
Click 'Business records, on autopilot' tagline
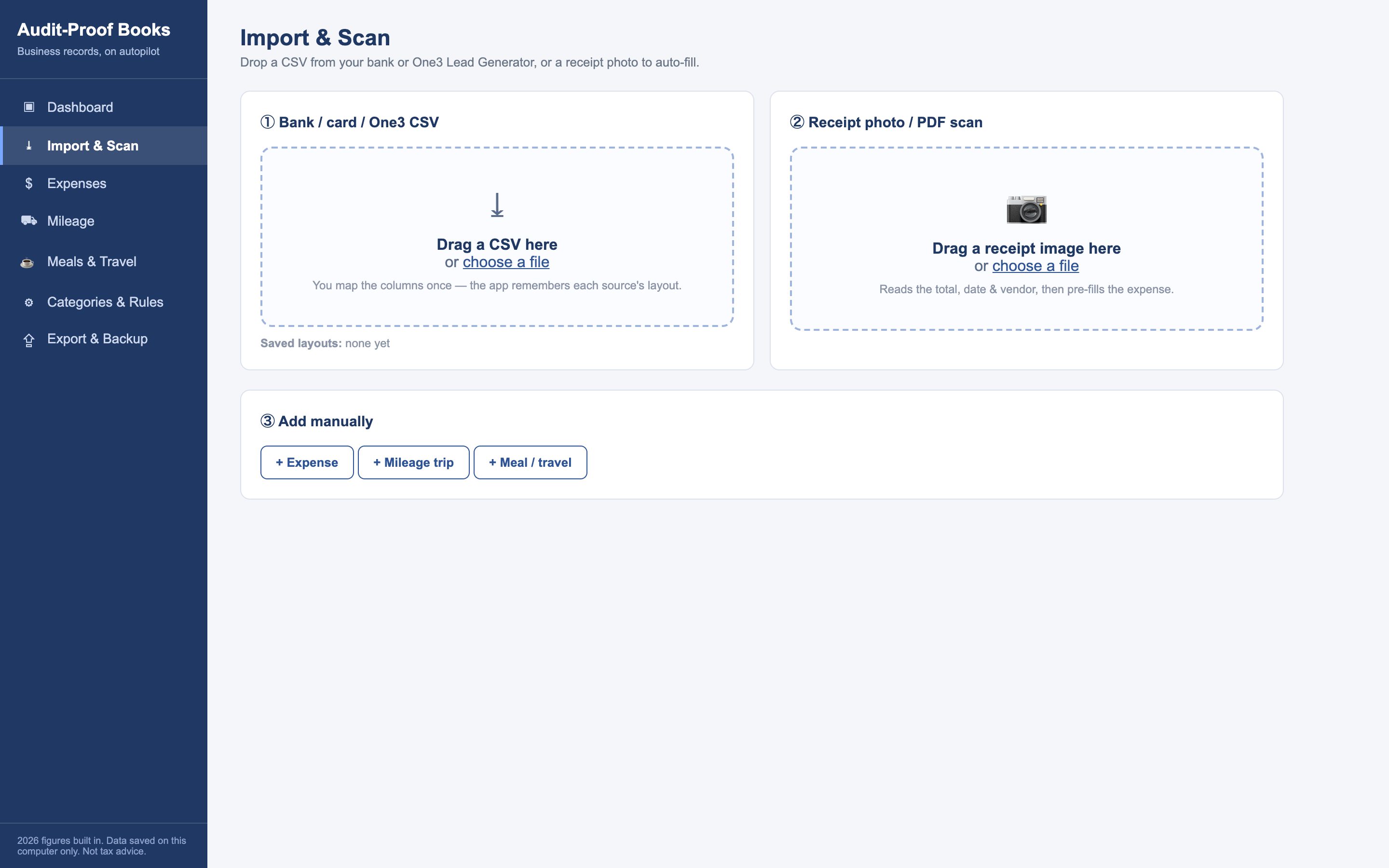[x=88, y=52]
